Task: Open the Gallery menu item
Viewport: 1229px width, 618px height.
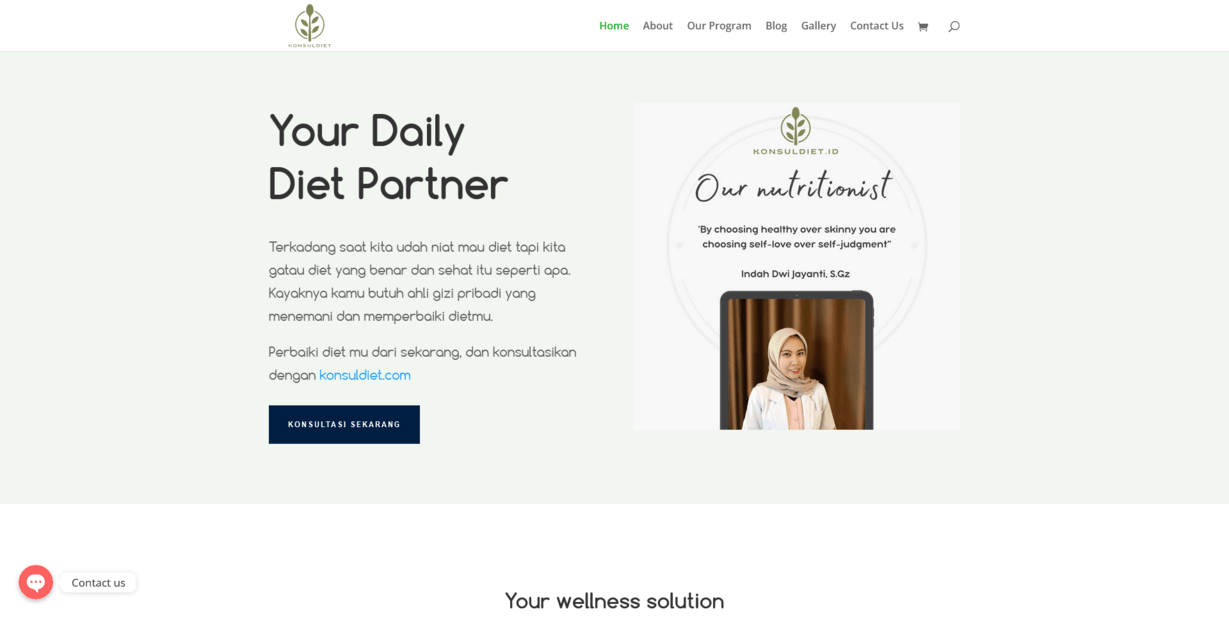Action: [818, 26]
